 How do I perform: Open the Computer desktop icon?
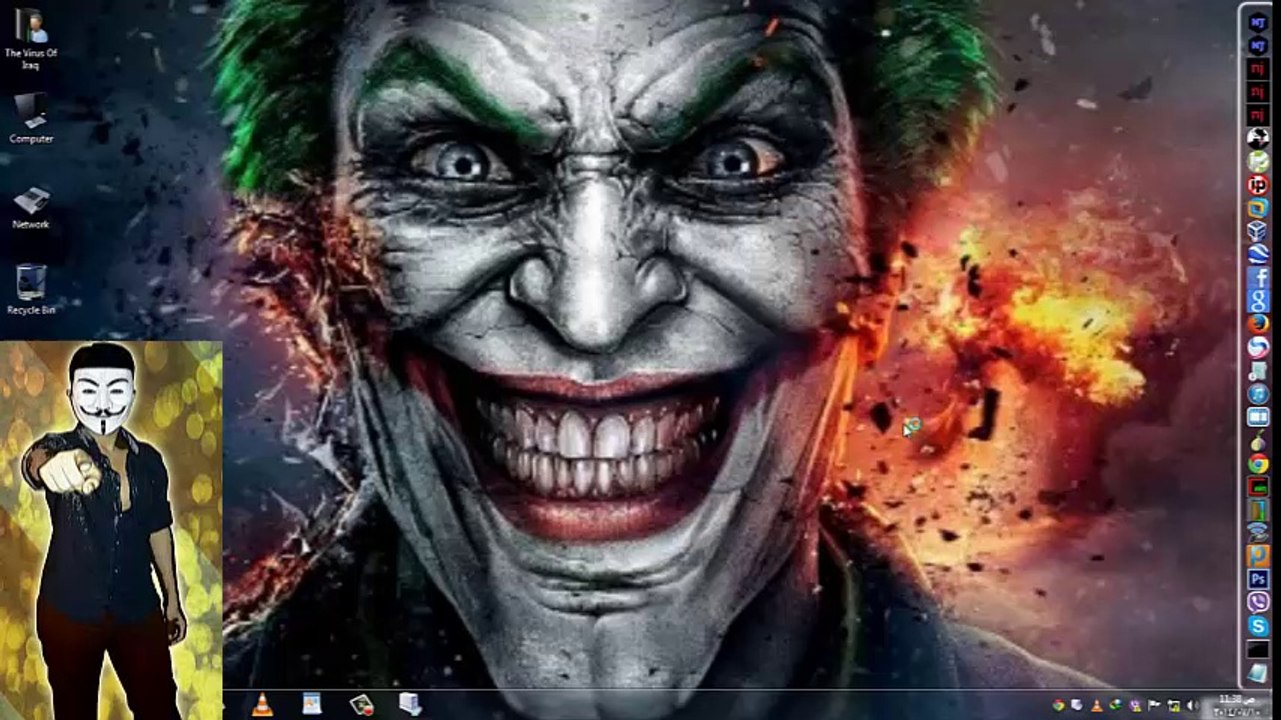coord(30,118)
